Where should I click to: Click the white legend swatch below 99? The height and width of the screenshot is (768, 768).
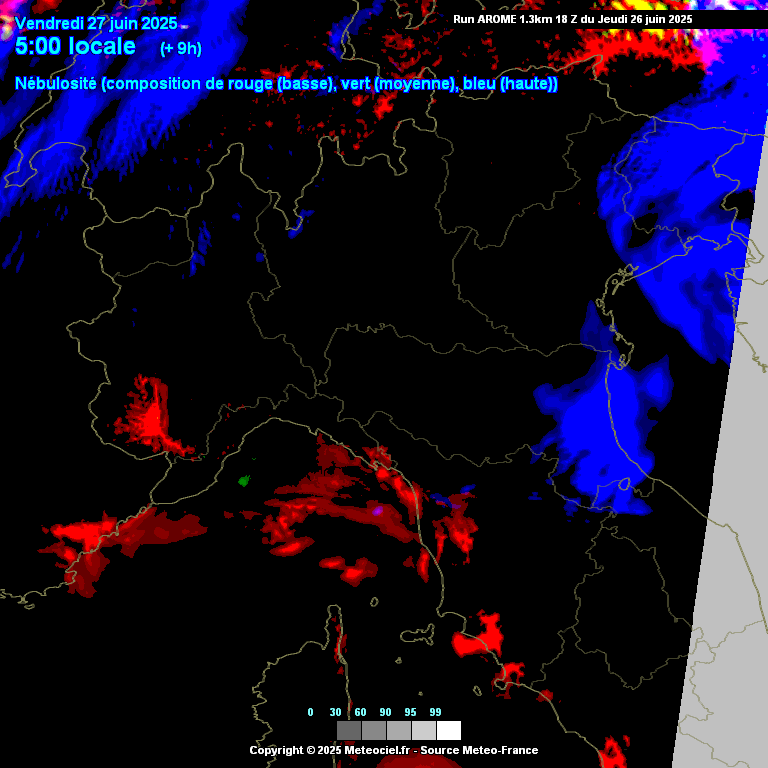(x=449, y=730)
